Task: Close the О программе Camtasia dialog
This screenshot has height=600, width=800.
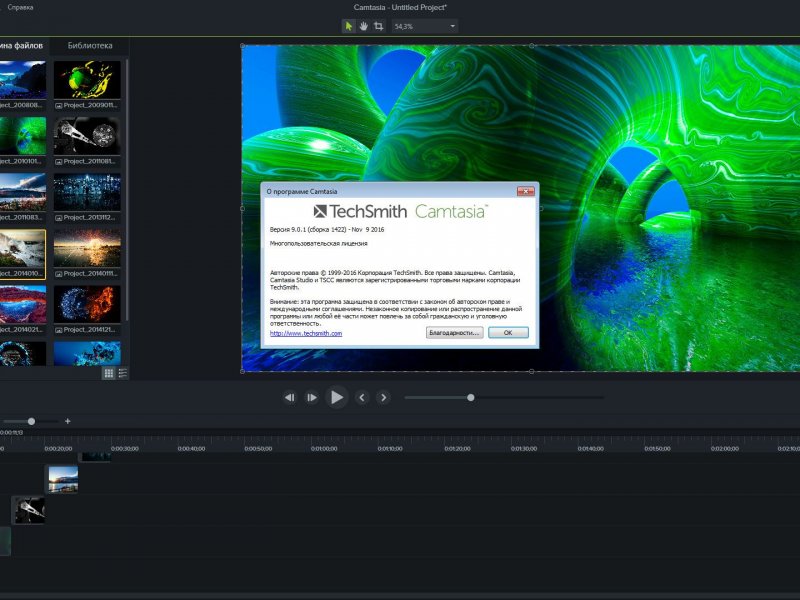Action: tap(526, 191)
